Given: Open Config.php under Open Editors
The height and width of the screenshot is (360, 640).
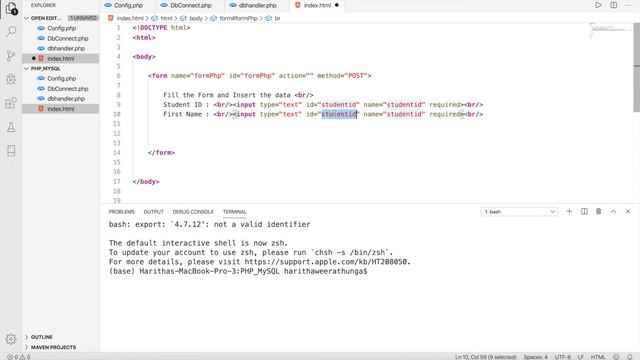Looking at the screenshot, I should pos(60,28).
